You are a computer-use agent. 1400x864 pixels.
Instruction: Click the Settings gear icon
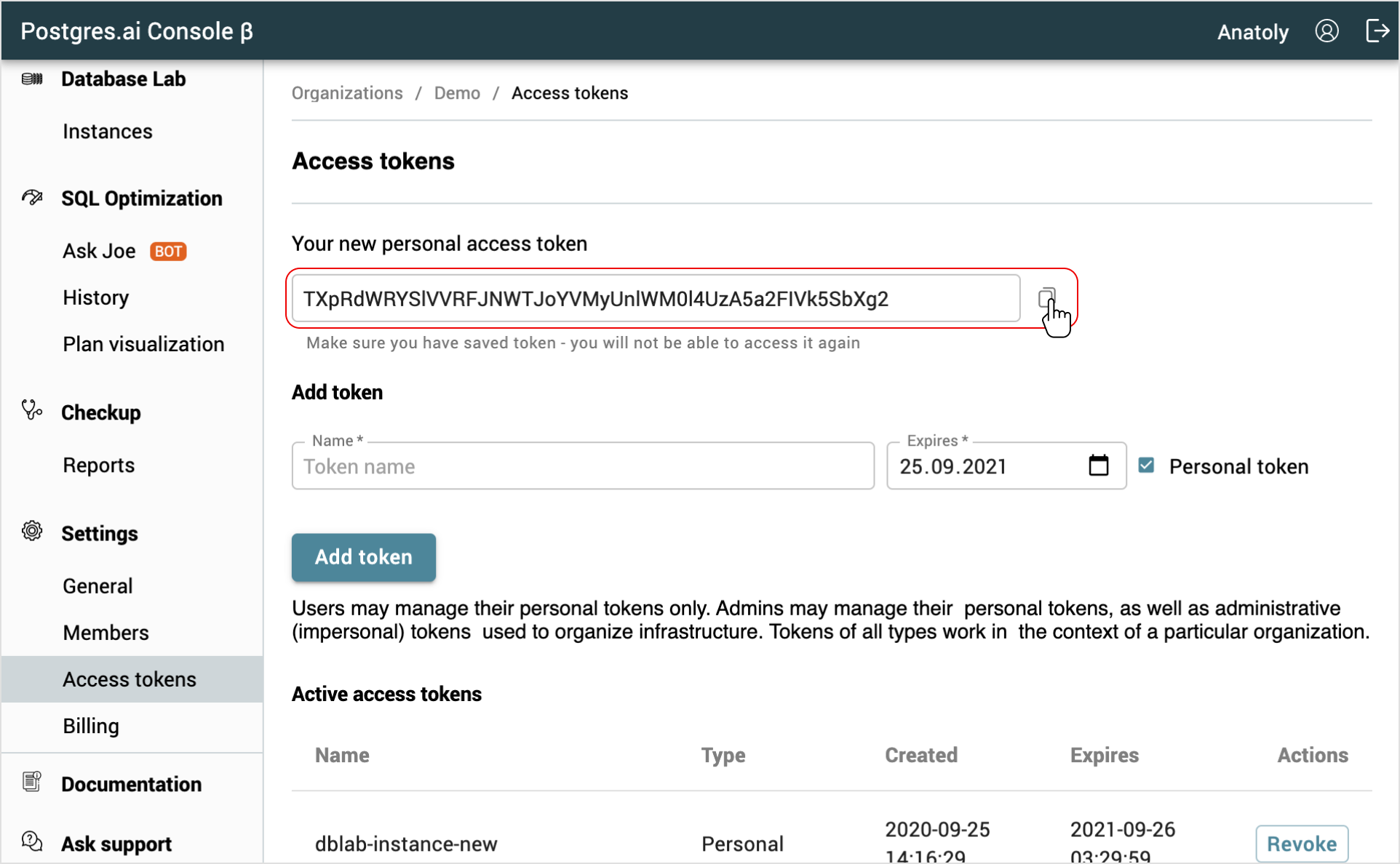tap(32, 531)
